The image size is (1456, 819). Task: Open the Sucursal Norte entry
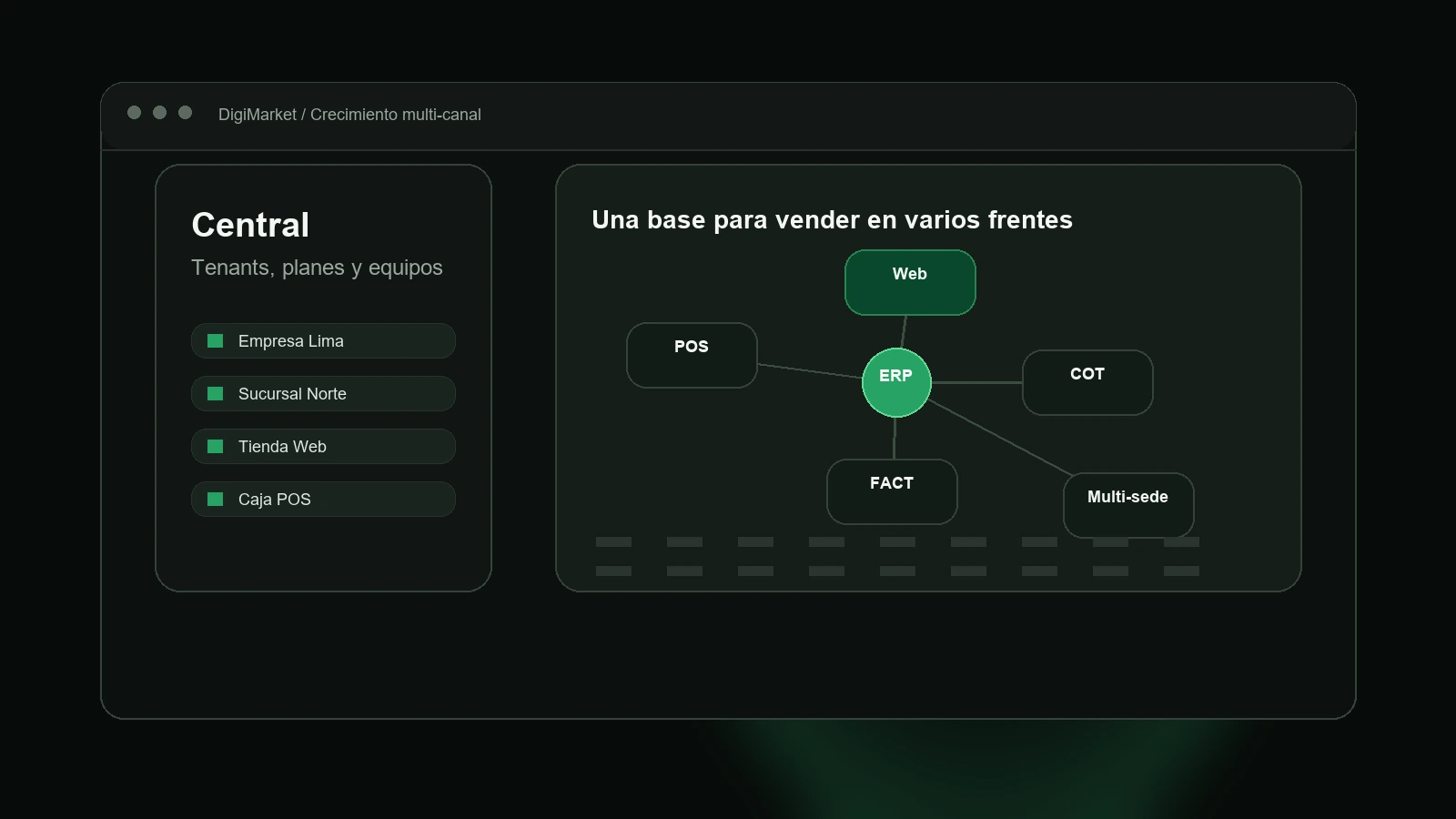[323, 394]
